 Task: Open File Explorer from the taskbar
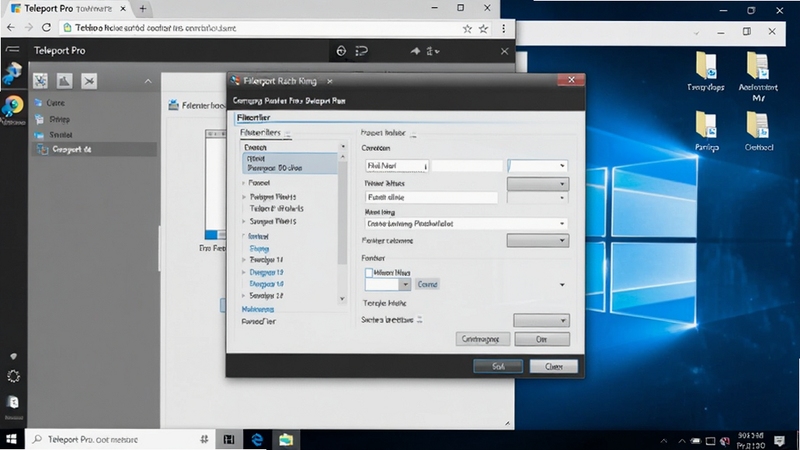pyautogui.click(x=286, y=439)
